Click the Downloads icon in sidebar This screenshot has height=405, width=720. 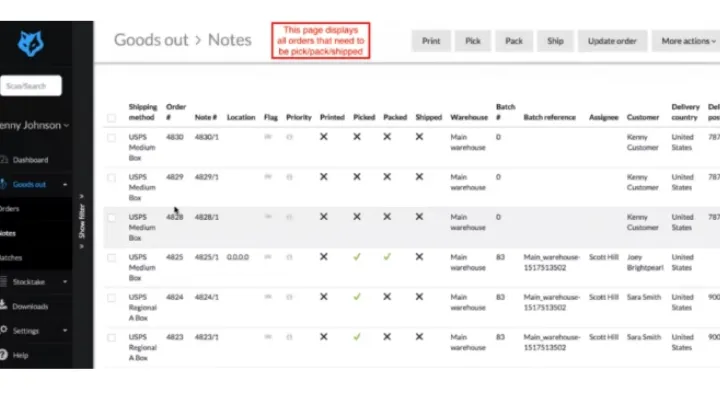coord(4,307)
